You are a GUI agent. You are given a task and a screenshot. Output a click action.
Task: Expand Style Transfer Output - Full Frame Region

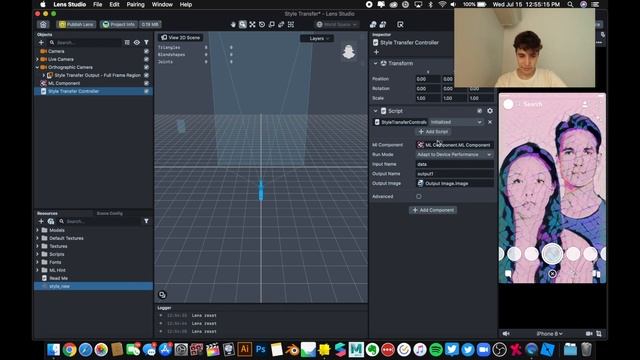pyautogui.click(x=44, y=75)
